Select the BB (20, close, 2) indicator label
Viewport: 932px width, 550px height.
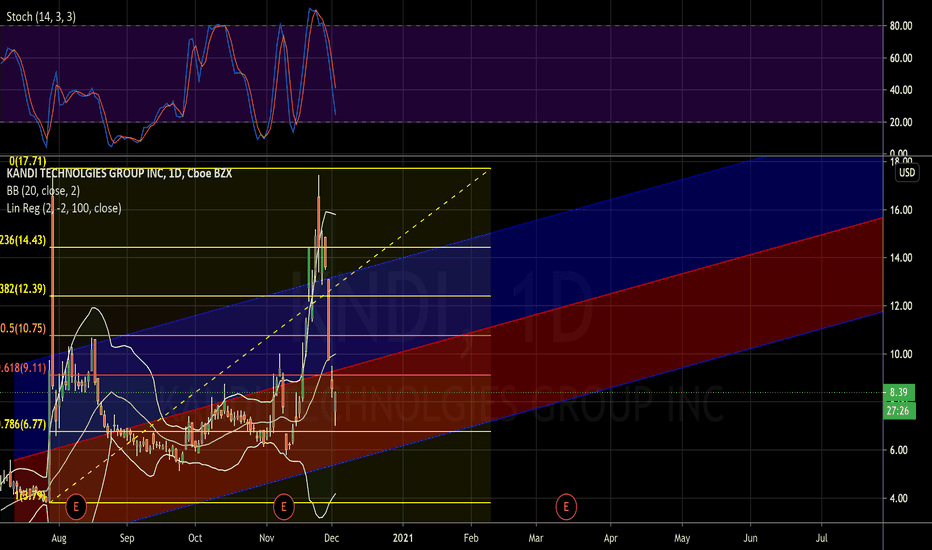pos(43,191)
